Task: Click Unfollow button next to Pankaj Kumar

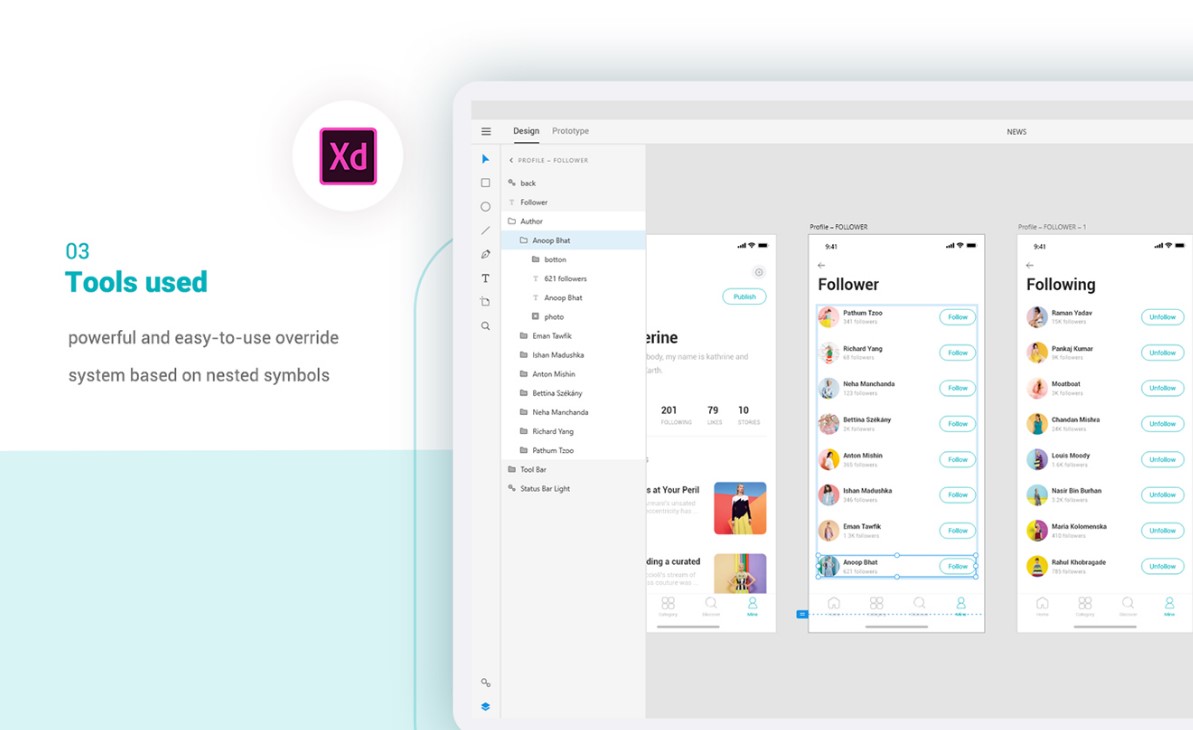Action: point(1163,352)
